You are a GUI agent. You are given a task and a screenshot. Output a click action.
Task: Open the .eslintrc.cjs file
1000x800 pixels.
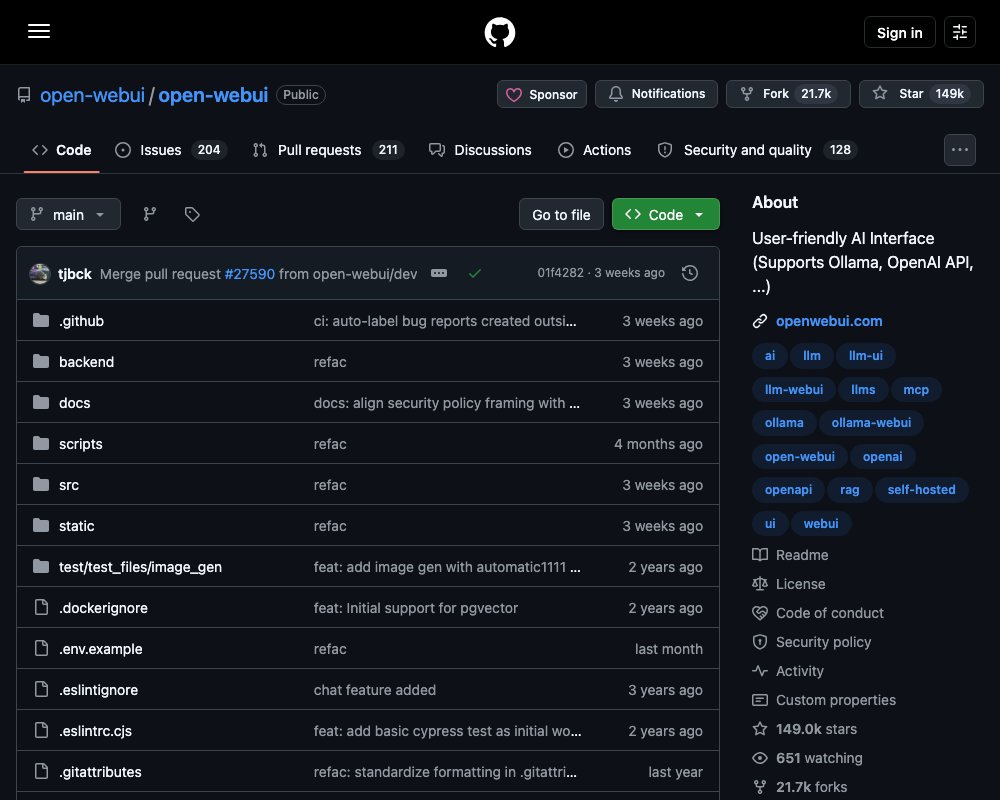point(96,731)
